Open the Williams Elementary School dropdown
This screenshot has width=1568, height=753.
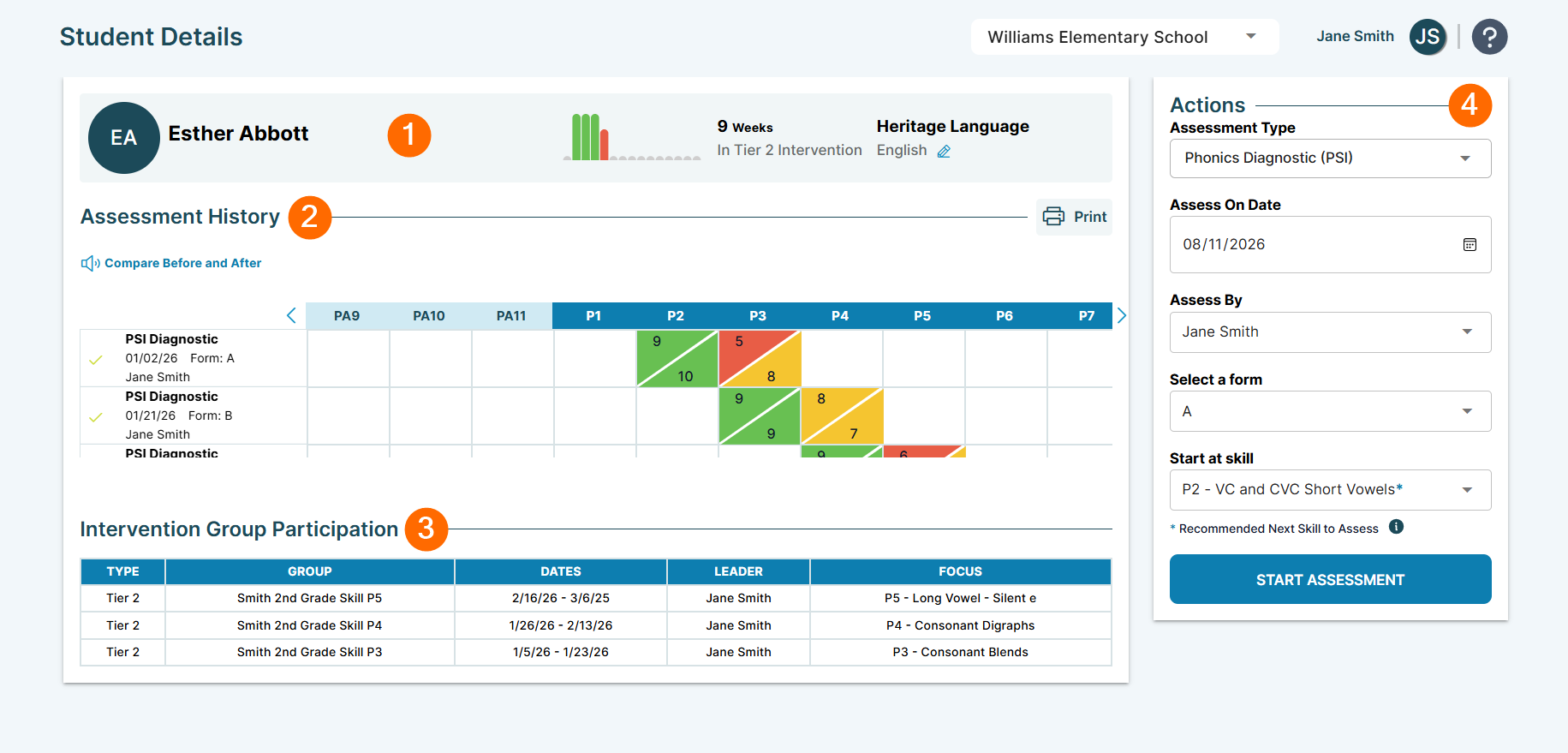click(x=1124, y=37)
